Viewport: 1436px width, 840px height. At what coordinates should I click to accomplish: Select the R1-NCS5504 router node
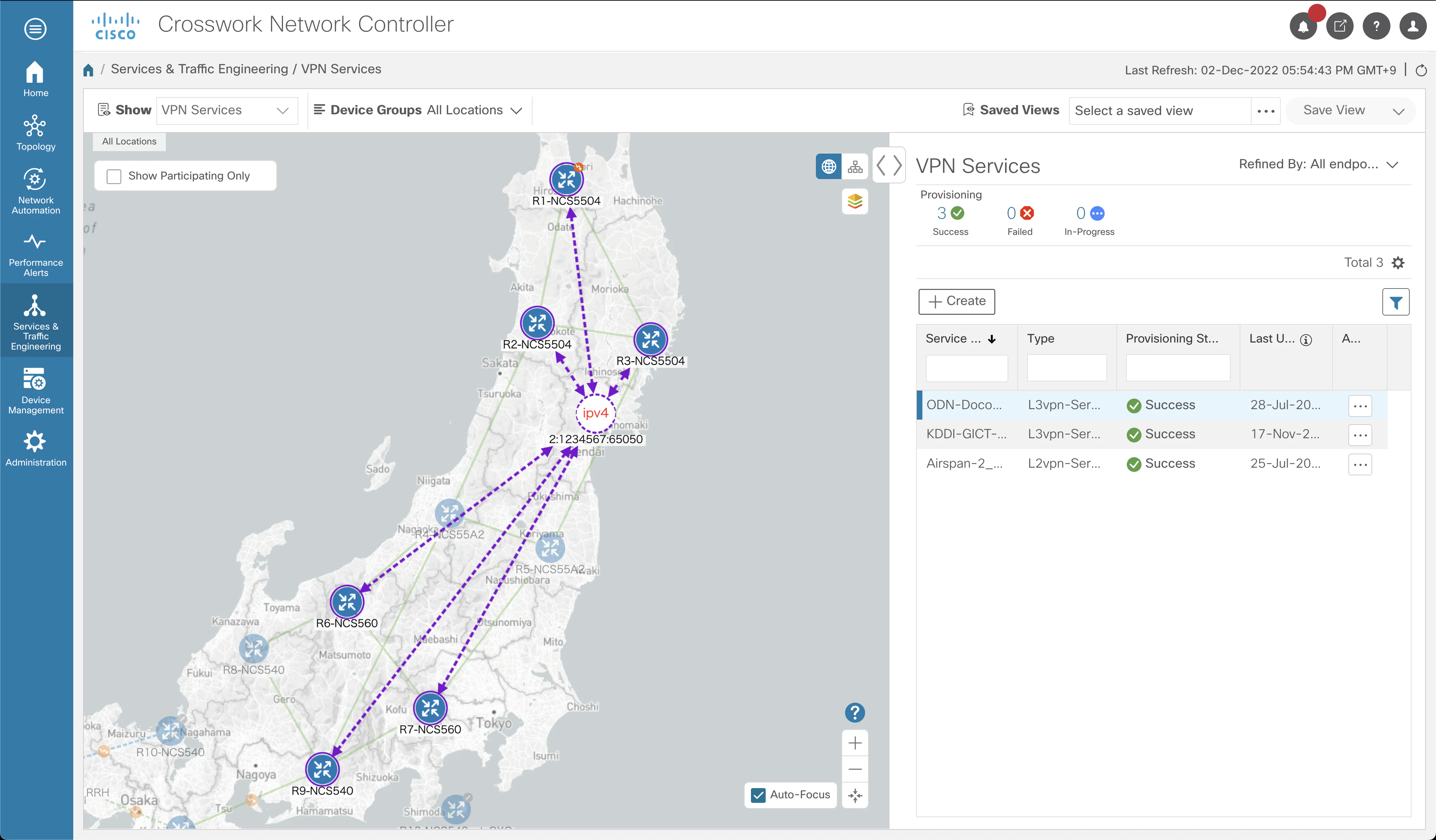coord(566,179)
